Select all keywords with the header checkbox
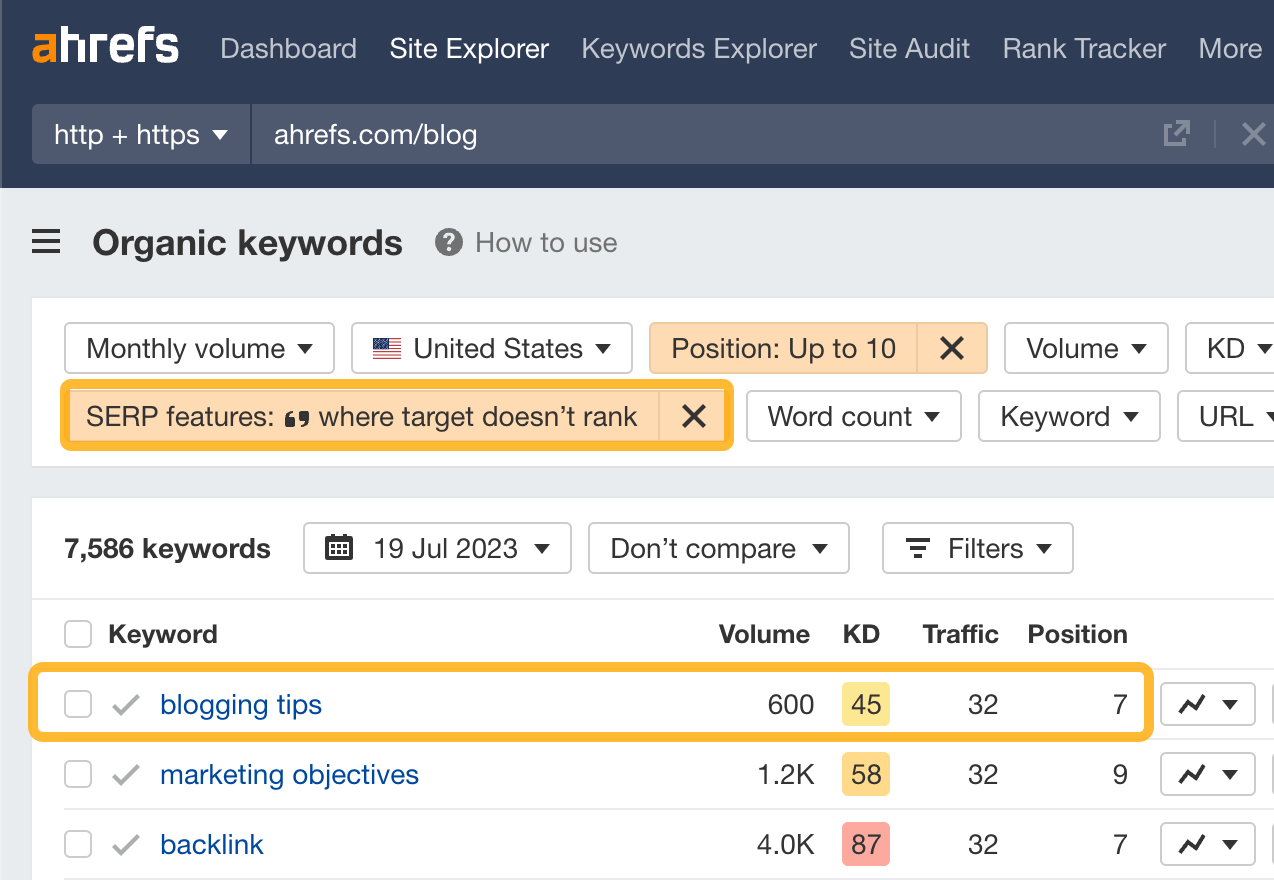Screen dimensions: 1274x880 [77, 633]
